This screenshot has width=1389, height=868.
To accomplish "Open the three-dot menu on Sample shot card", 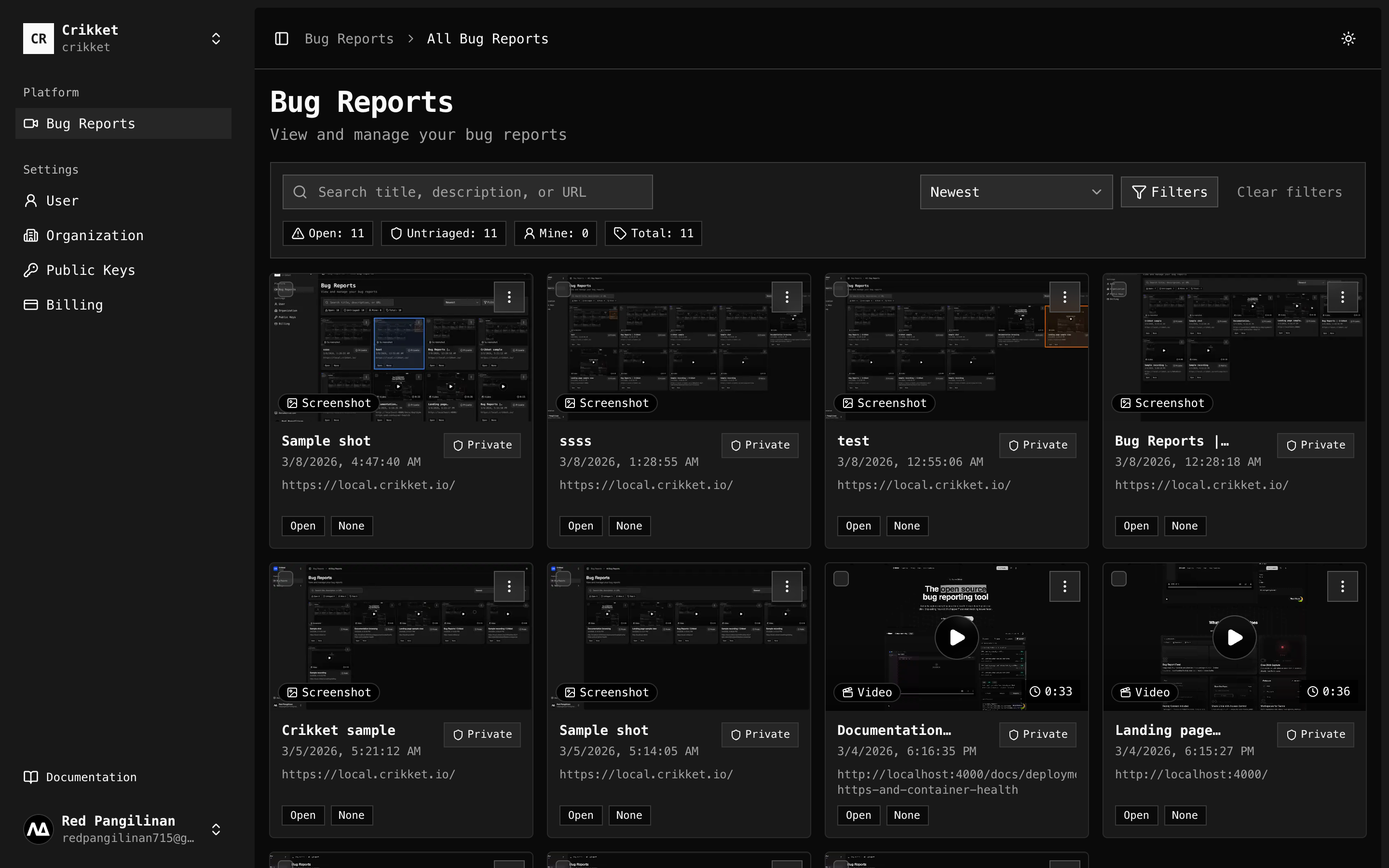I will [509, 297].
